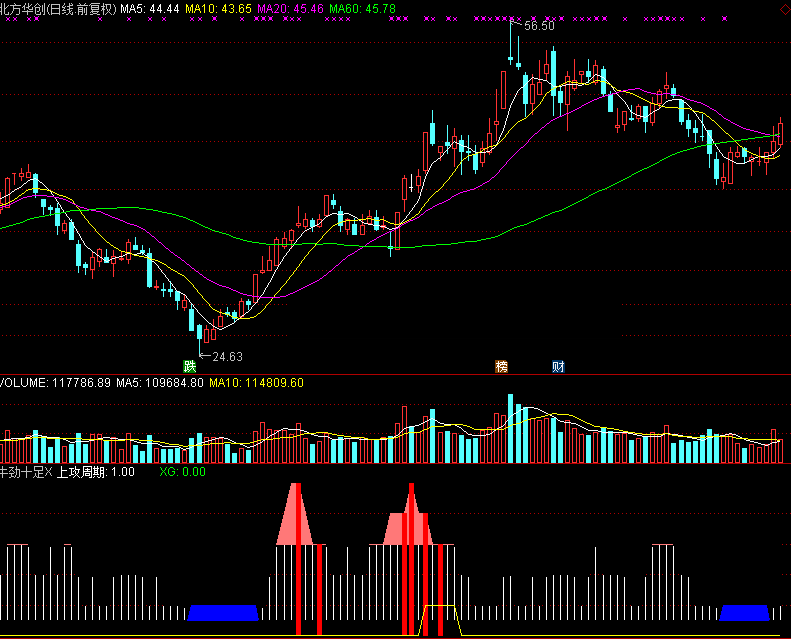Select the MA20 45.46 moving average label
Image resolution: width=791 pixels, height=639 pixels.
click(290, 9)
